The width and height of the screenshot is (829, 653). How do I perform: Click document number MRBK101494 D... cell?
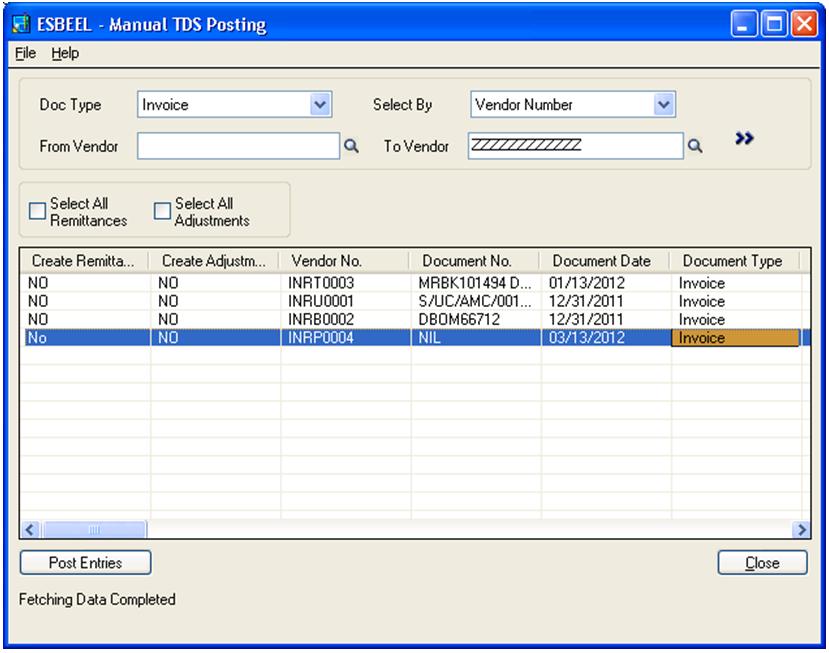pyautogui.click(x=476, y=283)
